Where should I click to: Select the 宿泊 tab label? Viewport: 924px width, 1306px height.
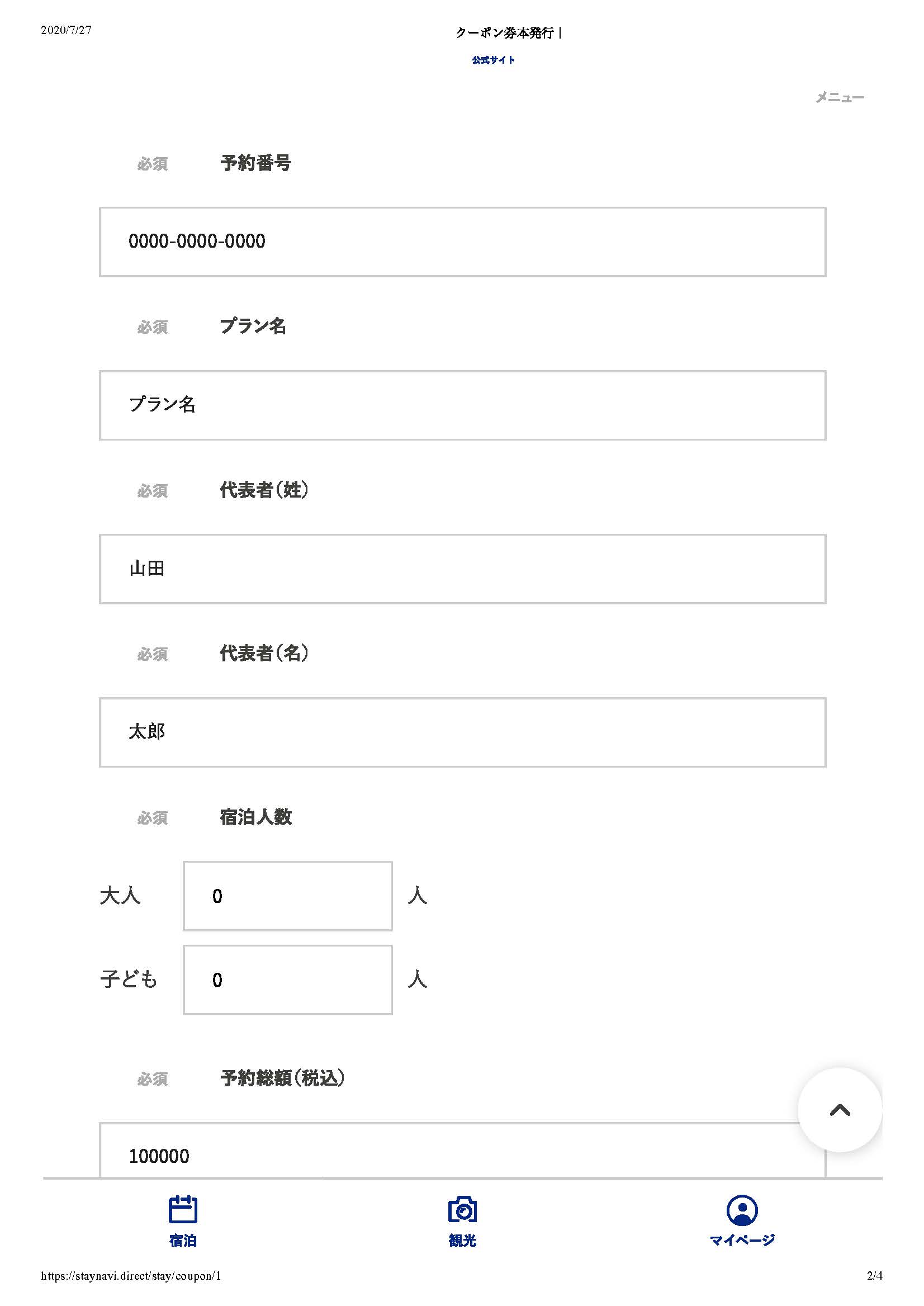[183, 1240]
